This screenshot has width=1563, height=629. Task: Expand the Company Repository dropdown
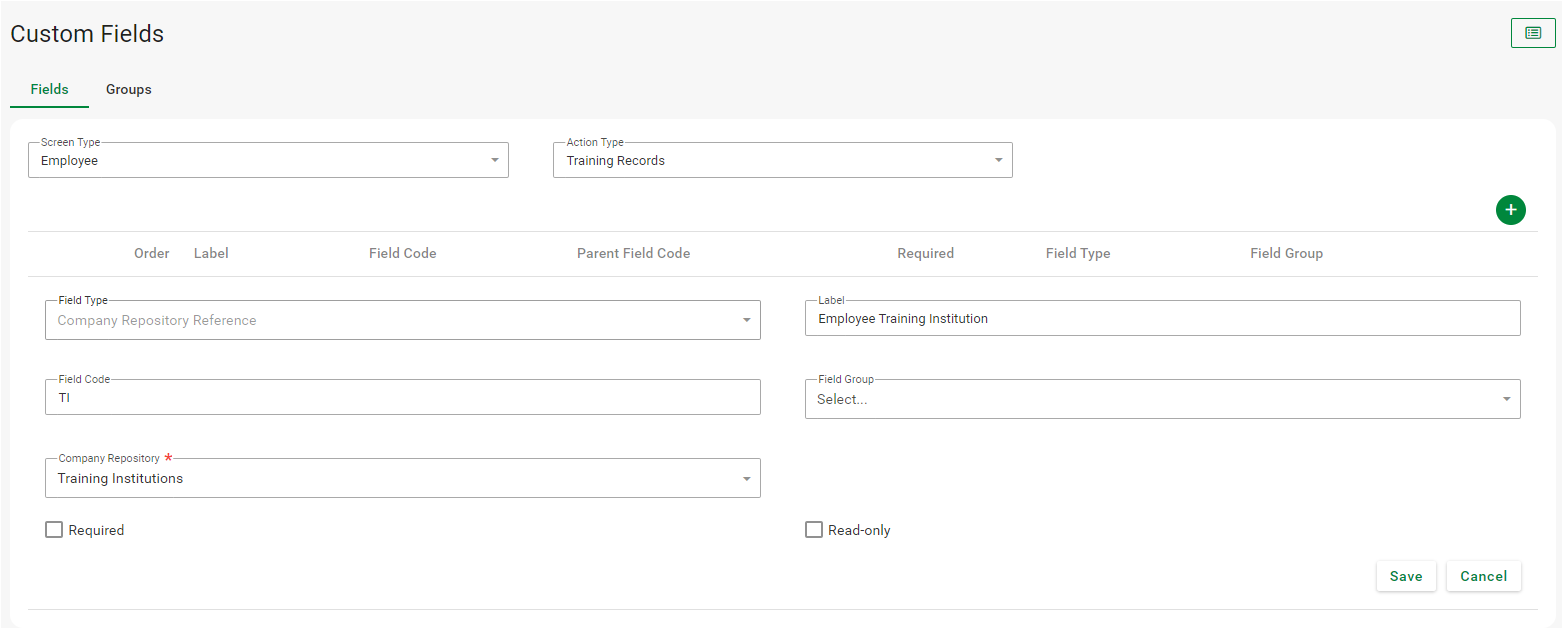click(x=402, y=479)
